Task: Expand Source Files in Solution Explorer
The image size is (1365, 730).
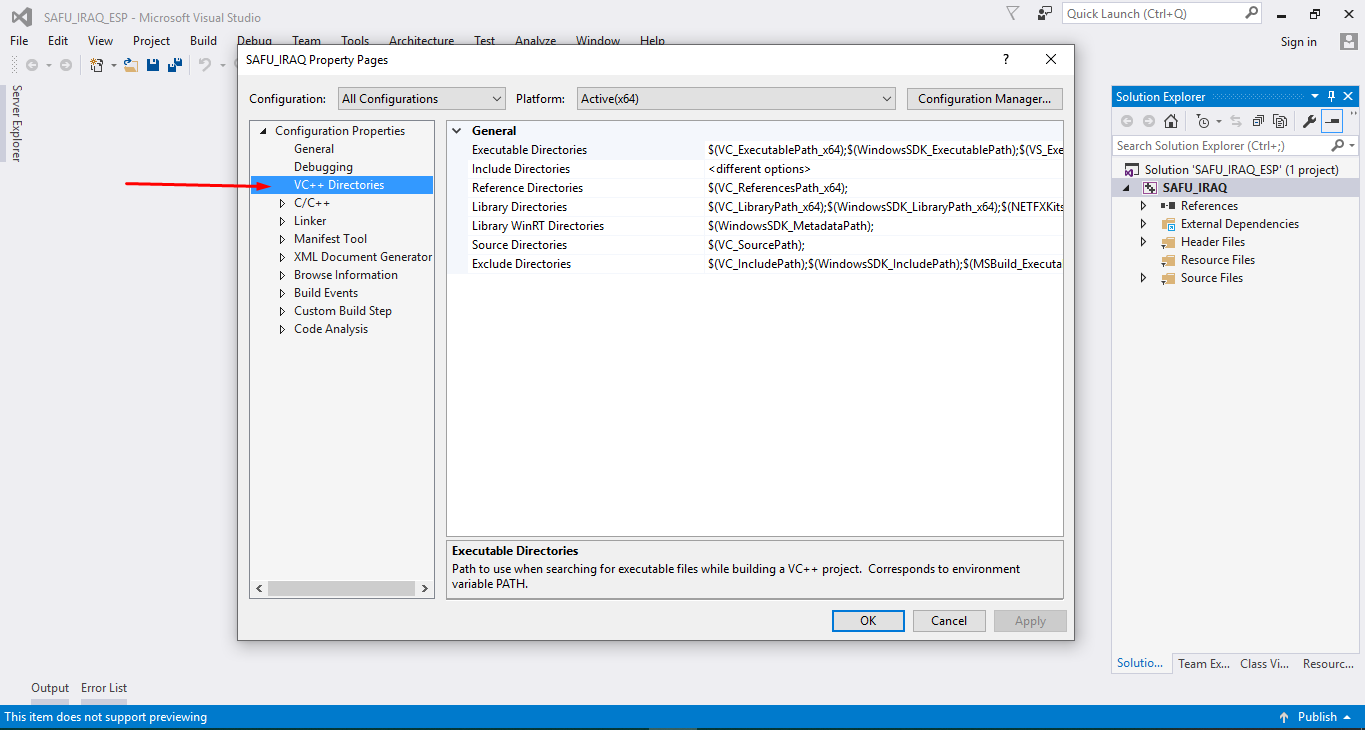Action: click(1144, 278)
